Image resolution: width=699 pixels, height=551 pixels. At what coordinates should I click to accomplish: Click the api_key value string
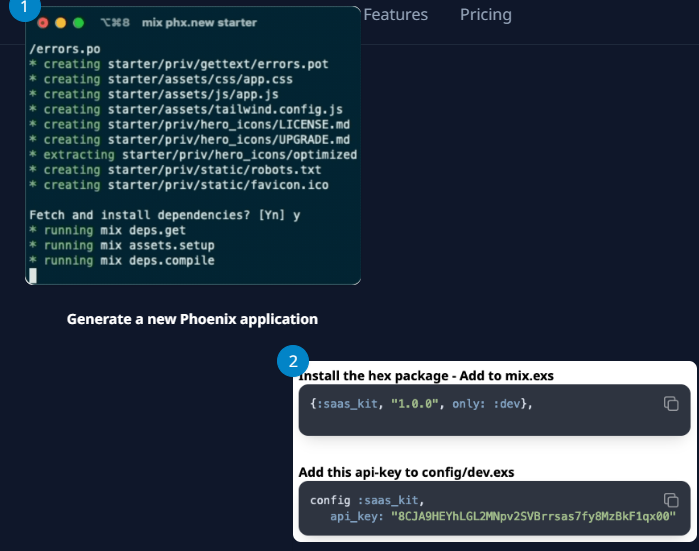pos(535,516)
